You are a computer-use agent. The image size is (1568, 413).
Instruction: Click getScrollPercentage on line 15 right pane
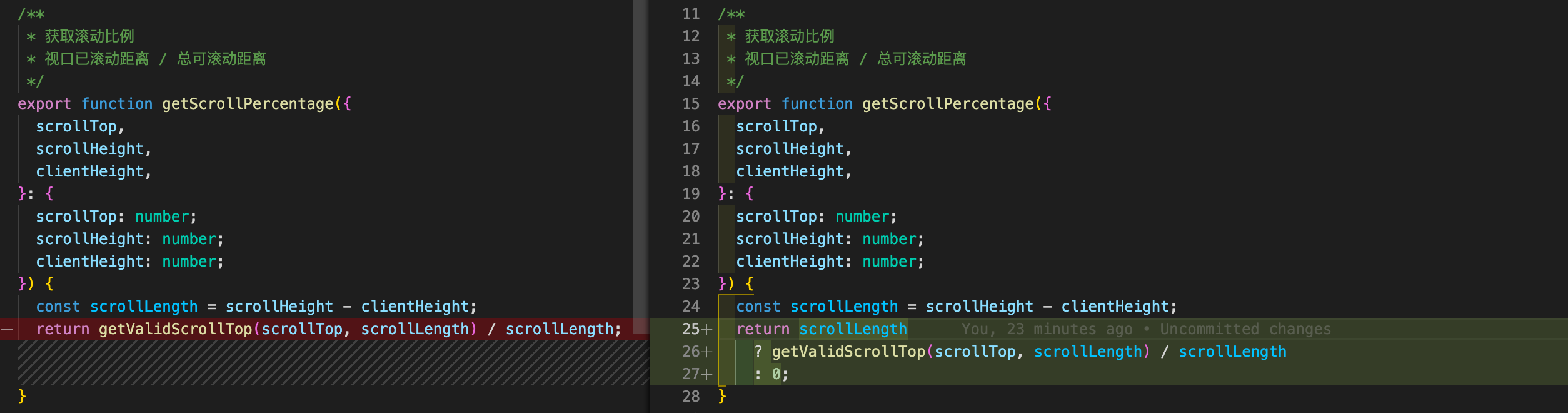pos(948,104)
